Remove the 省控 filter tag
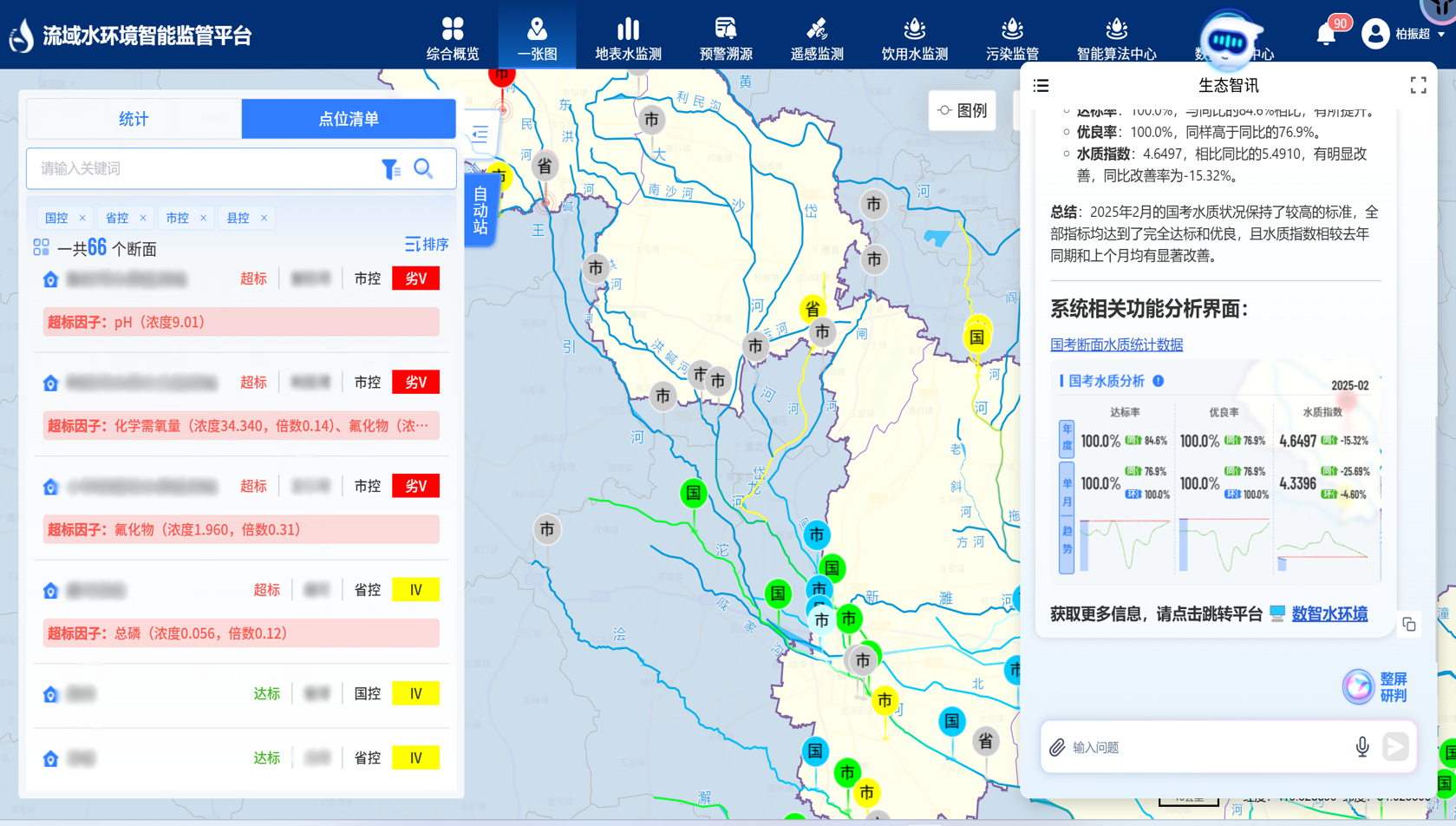Screen dimensions: 1456x826 [x=143, y=218]
